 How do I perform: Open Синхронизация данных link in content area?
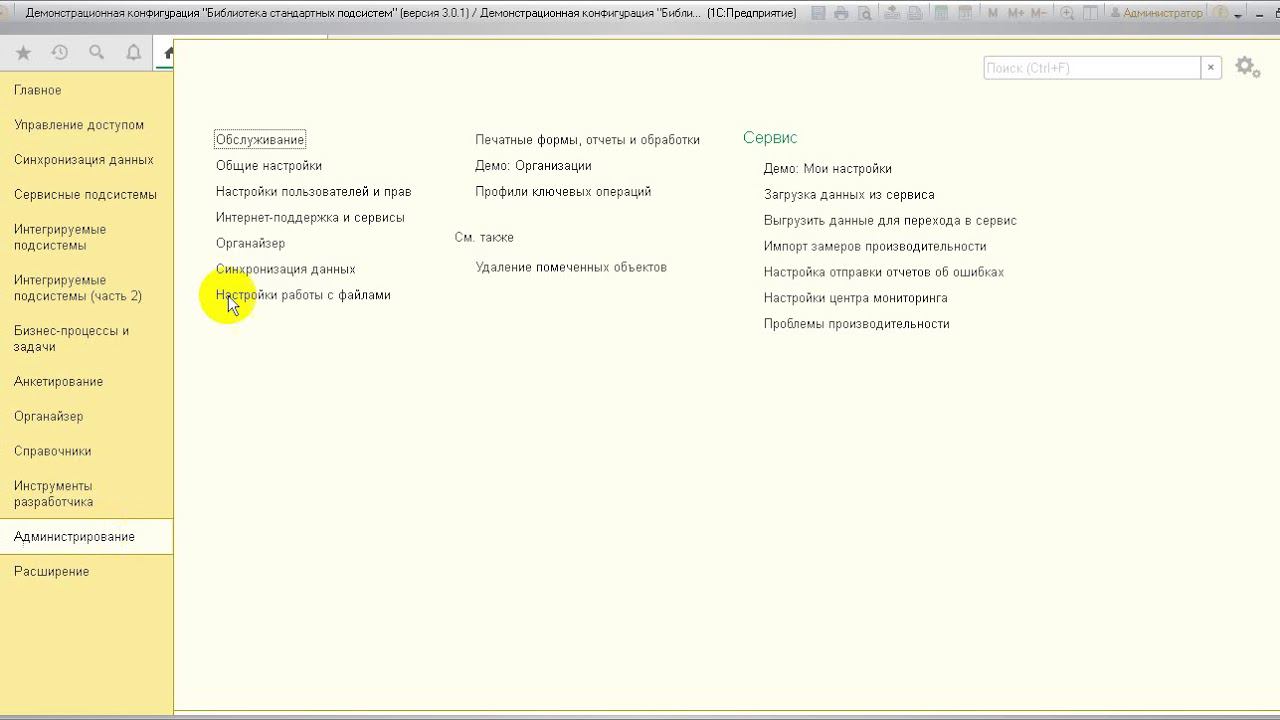(x=286, y=270)
